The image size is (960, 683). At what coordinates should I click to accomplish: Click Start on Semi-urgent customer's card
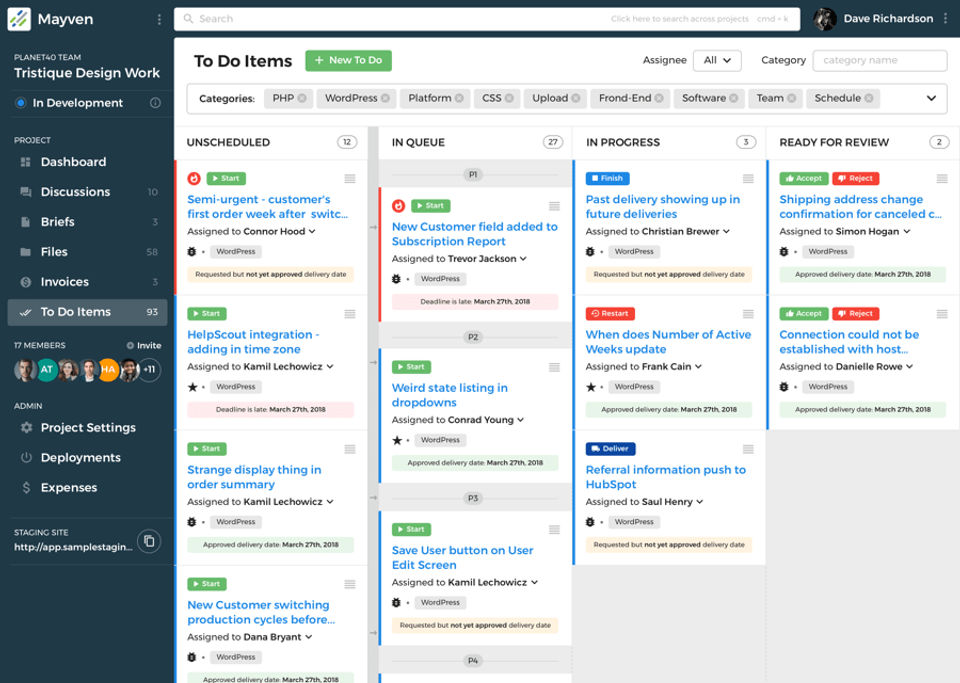(x=227, y=179)
